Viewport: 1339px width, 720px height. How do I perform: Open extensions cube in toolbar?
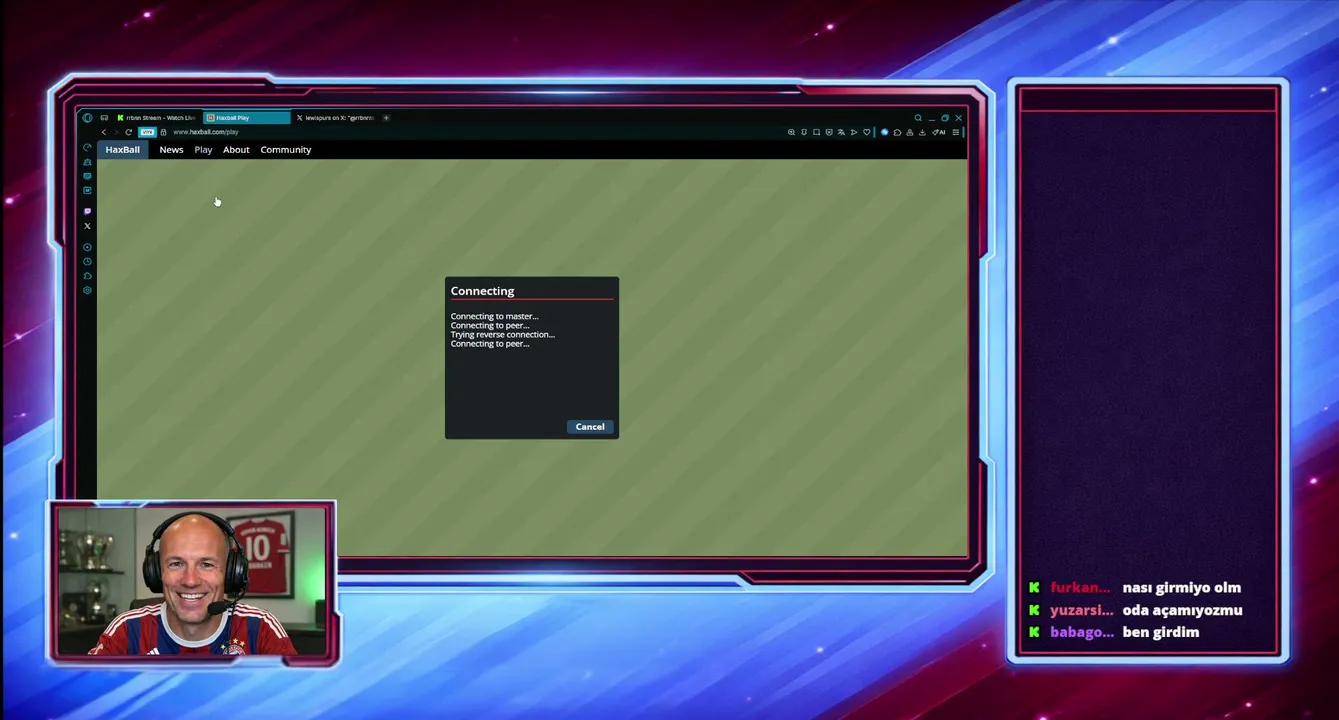[x=897, y=132]
